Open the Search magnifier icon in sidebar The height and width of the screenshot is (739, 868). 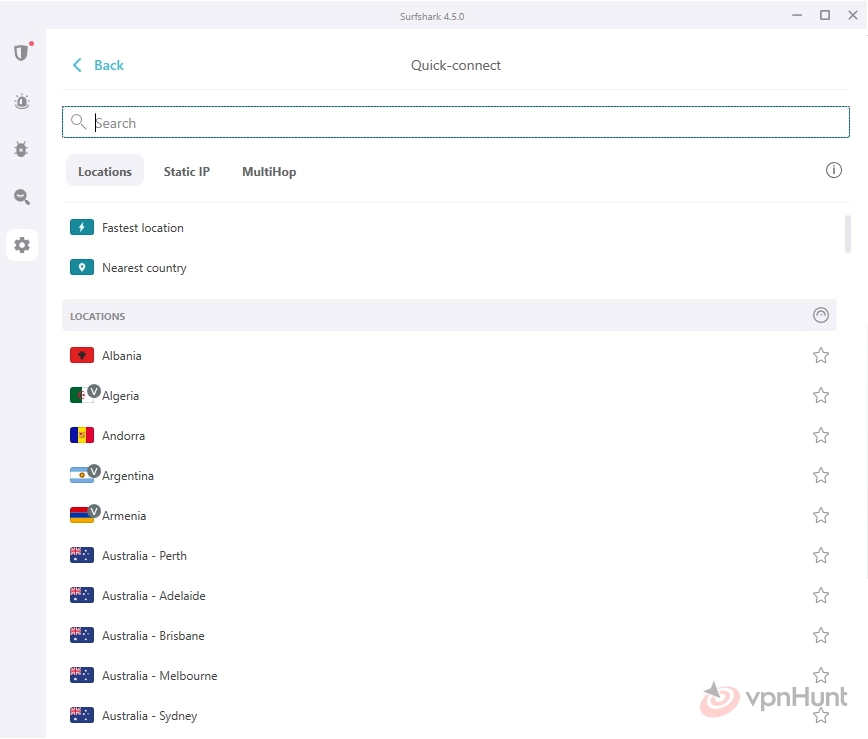22,197
